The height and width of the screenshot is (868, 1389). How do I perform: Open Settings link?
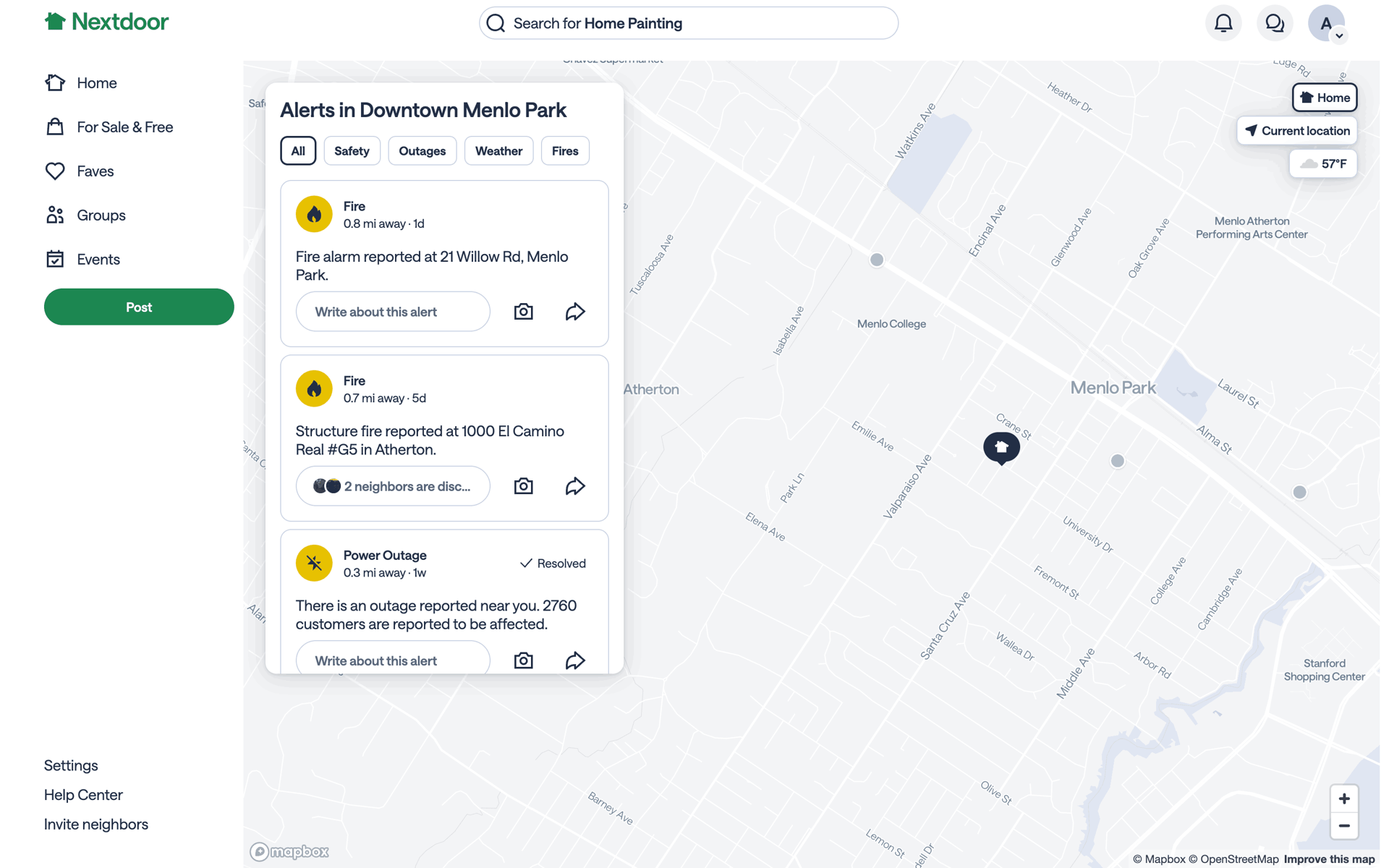[x=71, y=765]
